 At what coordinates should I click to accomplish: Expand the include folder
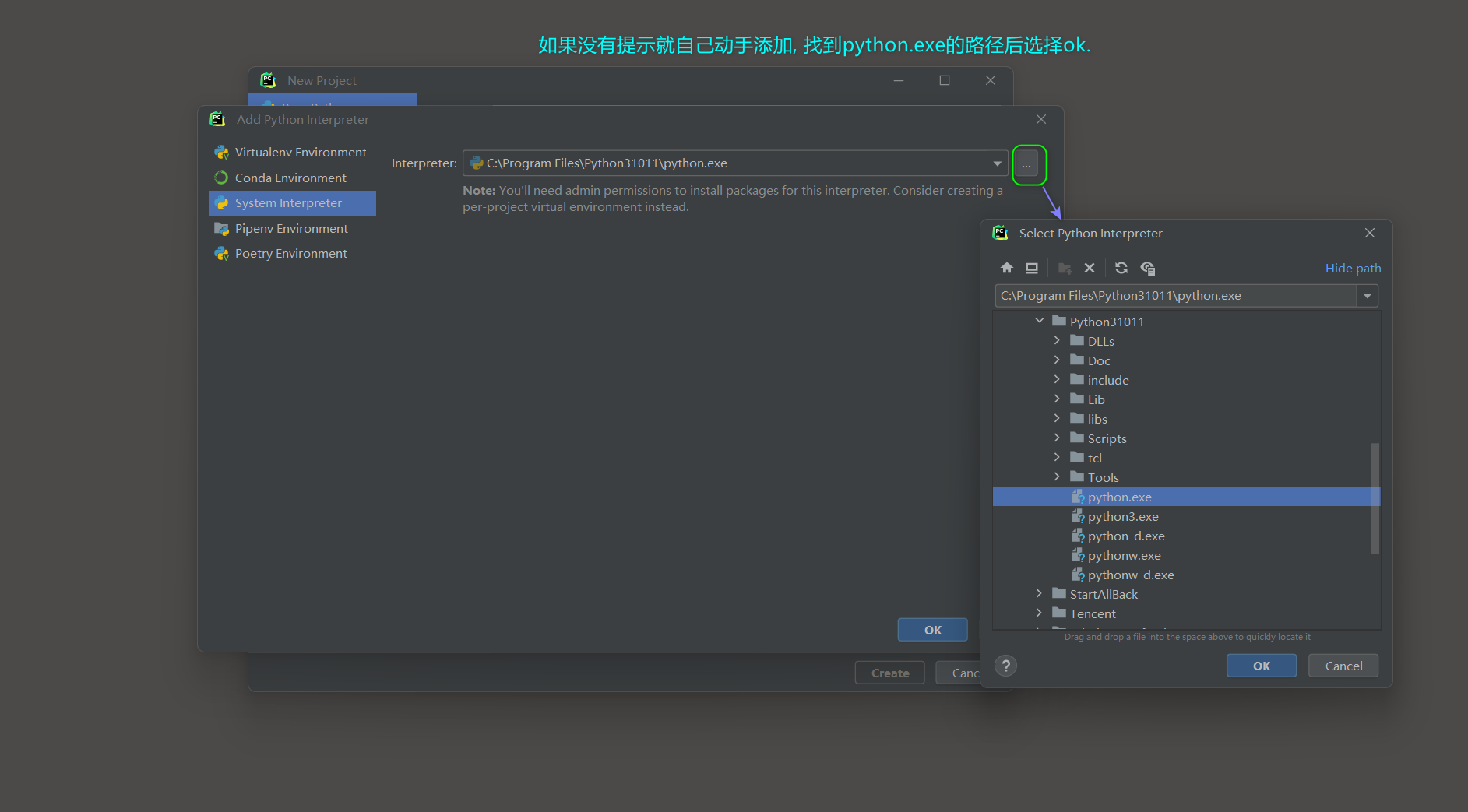click(x=1057, y=379)
